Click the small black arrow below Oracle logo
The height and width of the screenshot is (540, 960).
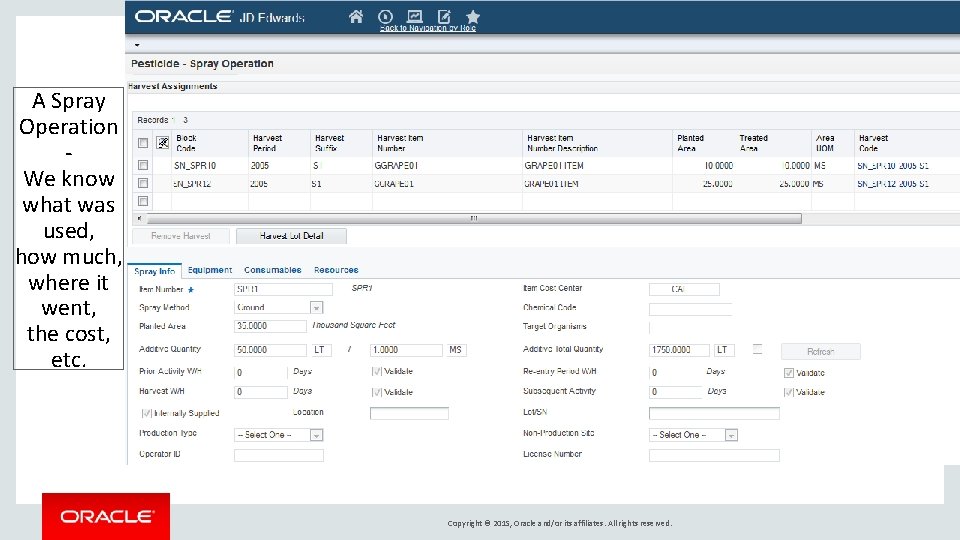click(x=137, y=45)
